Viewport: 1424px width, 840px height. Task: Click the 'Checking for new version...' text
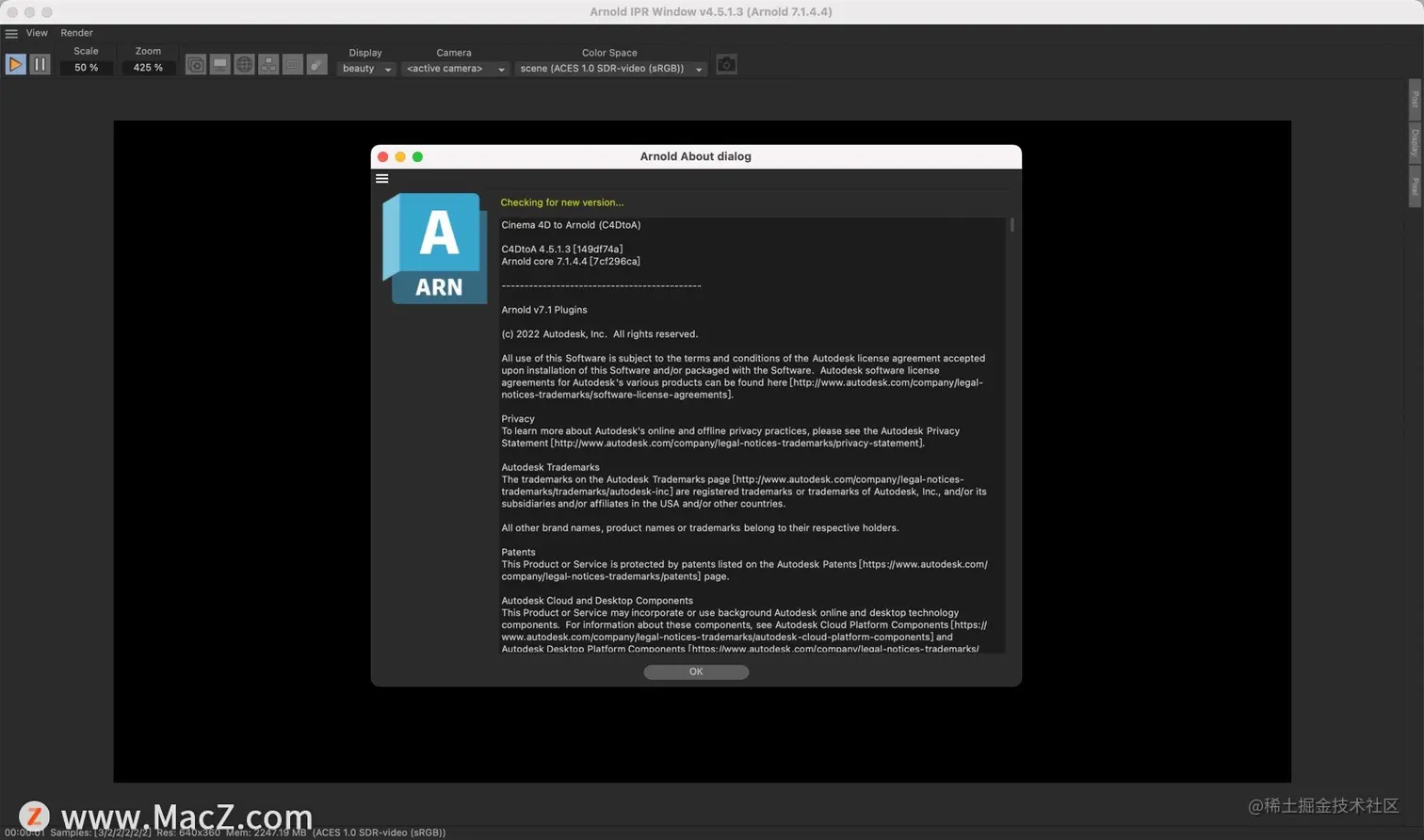tap(561, 202)
